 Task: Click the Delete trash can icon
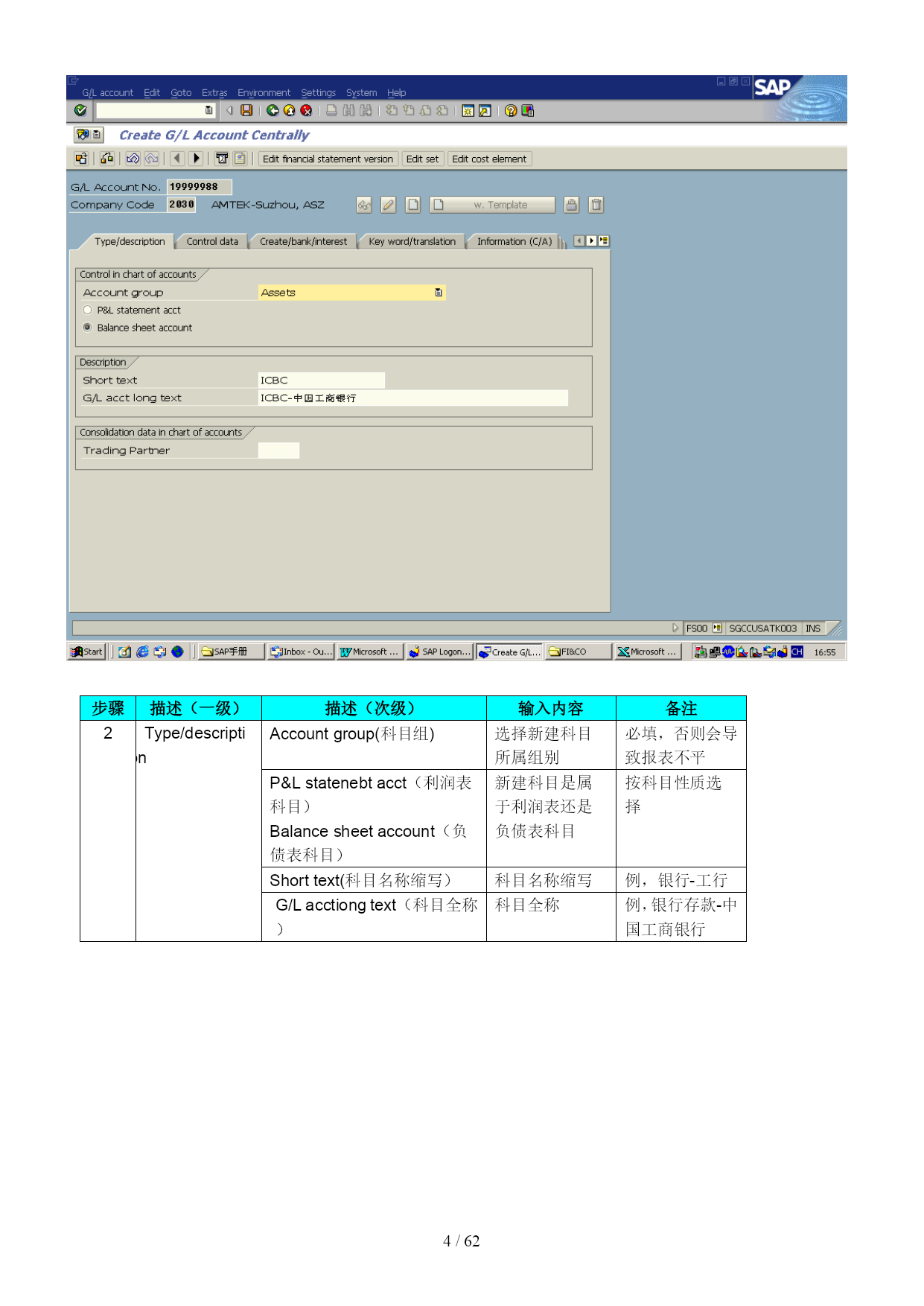pos(596,205)
